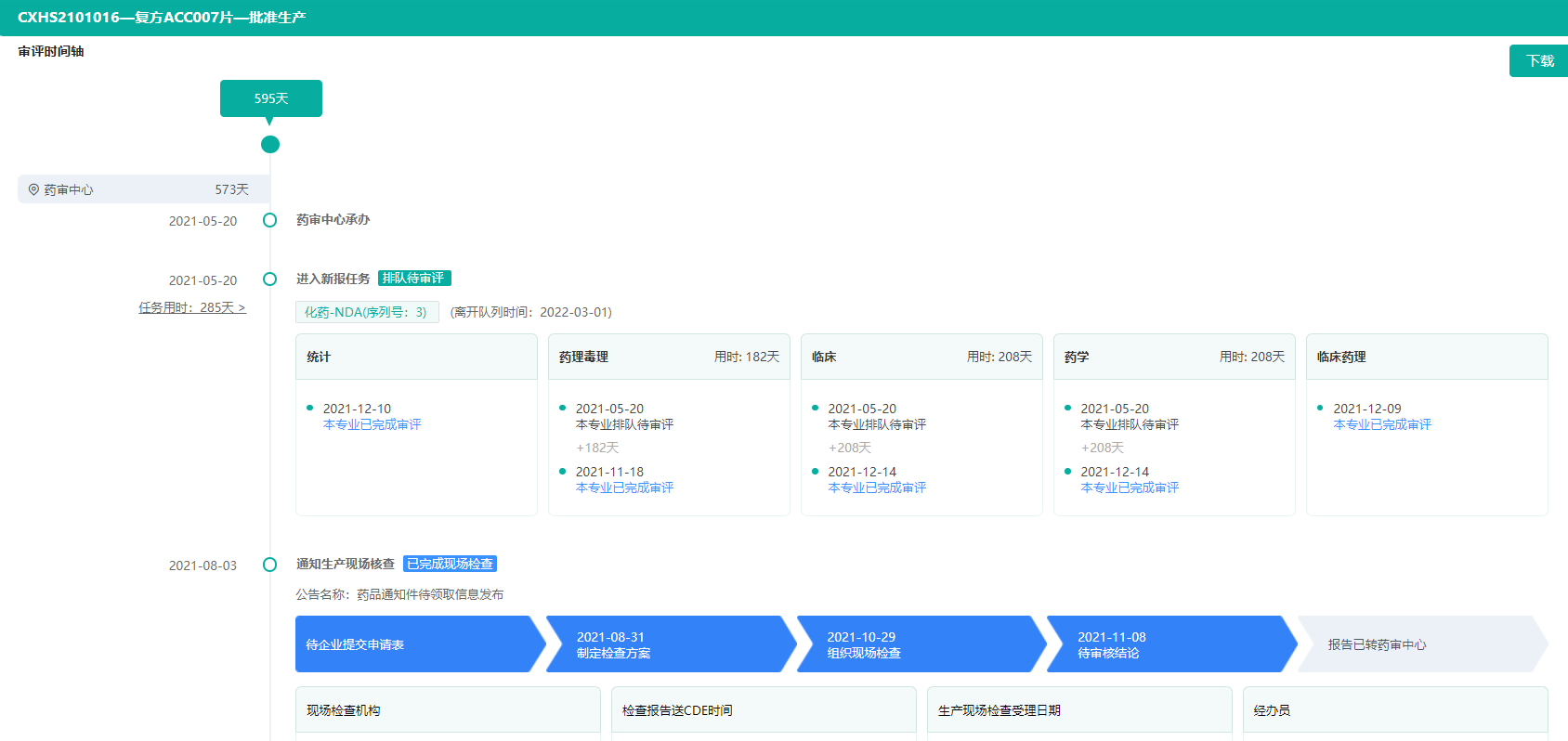Open 药学 本专业已完成审评 link
The width and height of the screenshot is (1568, 741).
(x=1130, y=487)
